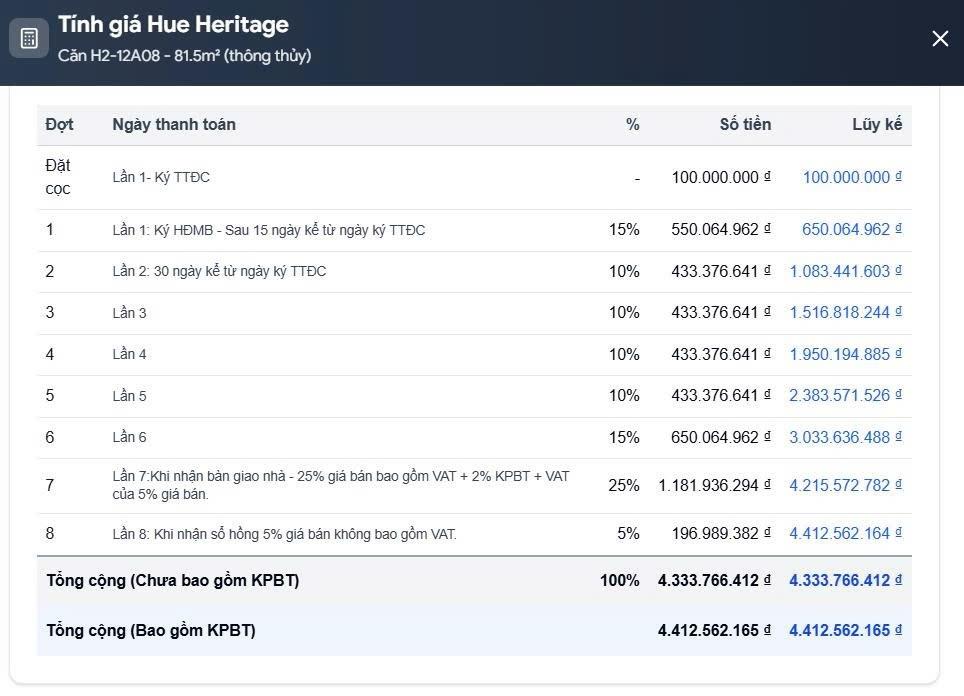964x696 pixels.
Task: Select the 'Lần 1- Ký TTĐC' deposit row
Action: point(161,177)
